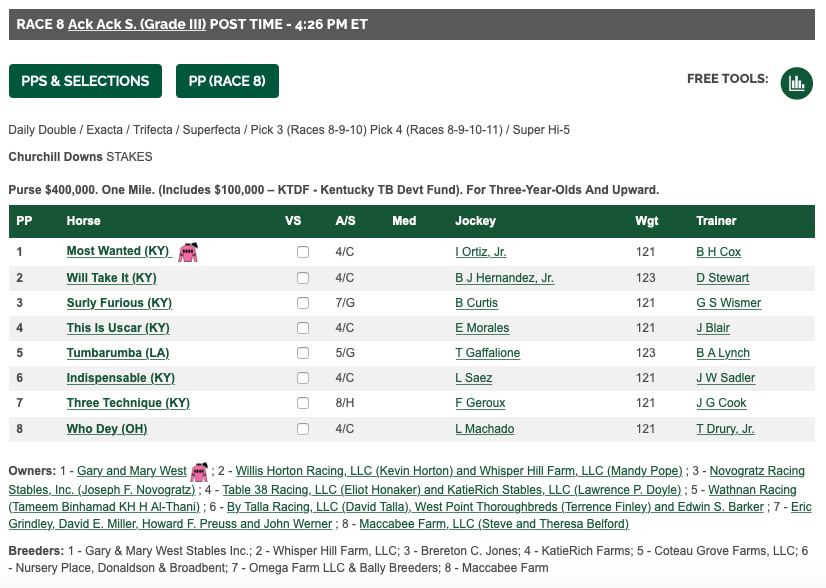Click the PPS & SELECTIONS button
This screenshot has height=588, width=826.
coord(85,81)
